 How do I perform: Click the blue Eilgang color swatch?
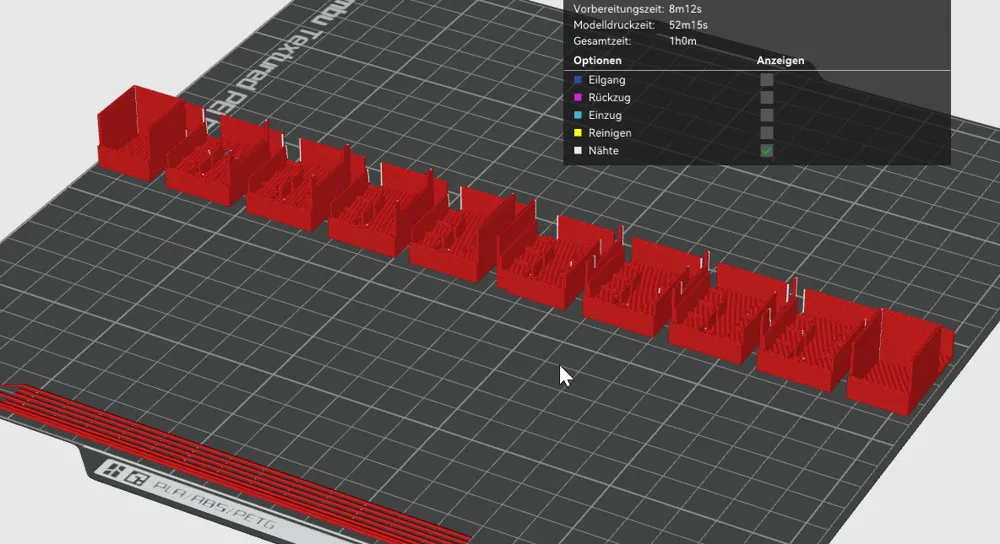coord(578,80)
